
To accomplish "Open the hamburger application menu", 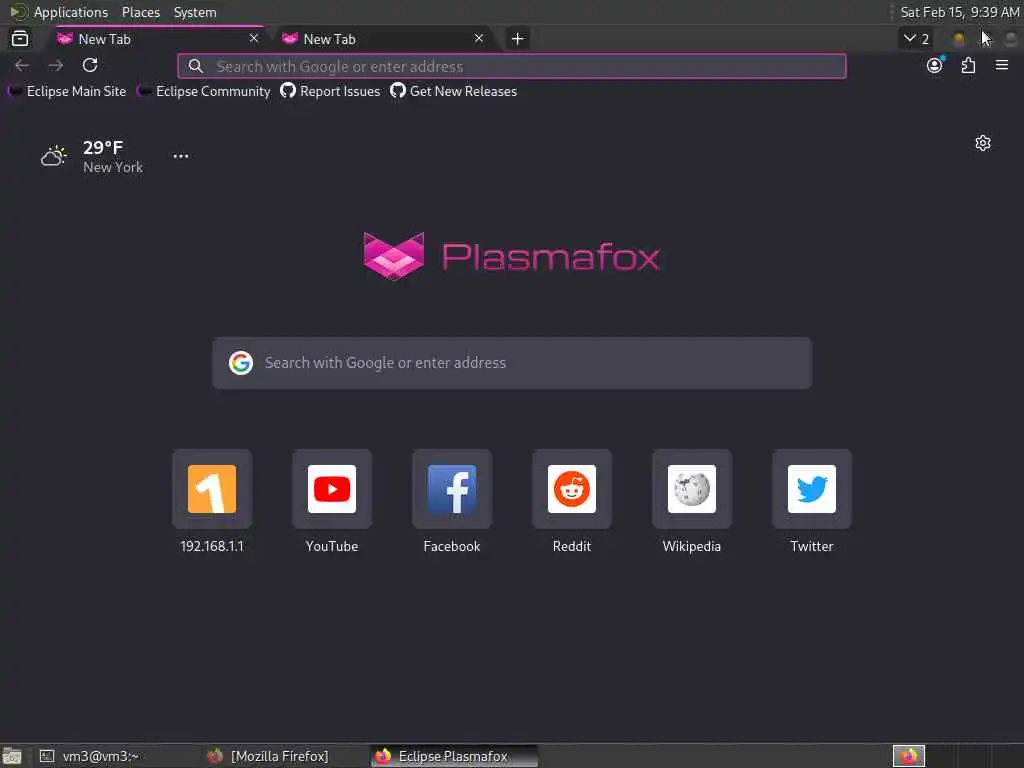I will (1002, 65).
